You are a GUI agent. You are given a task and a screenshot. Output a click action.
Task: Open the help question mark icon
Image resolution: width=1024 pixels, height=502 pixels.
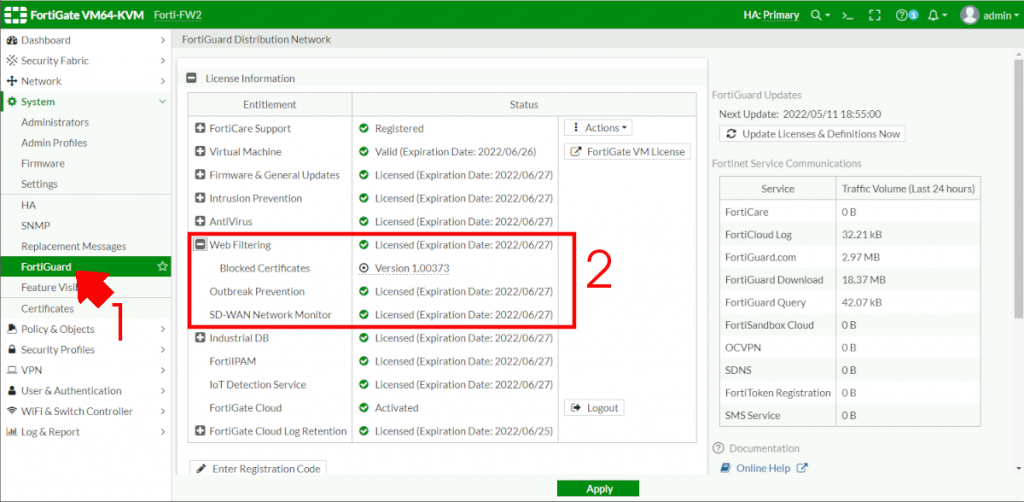point(902,15)
